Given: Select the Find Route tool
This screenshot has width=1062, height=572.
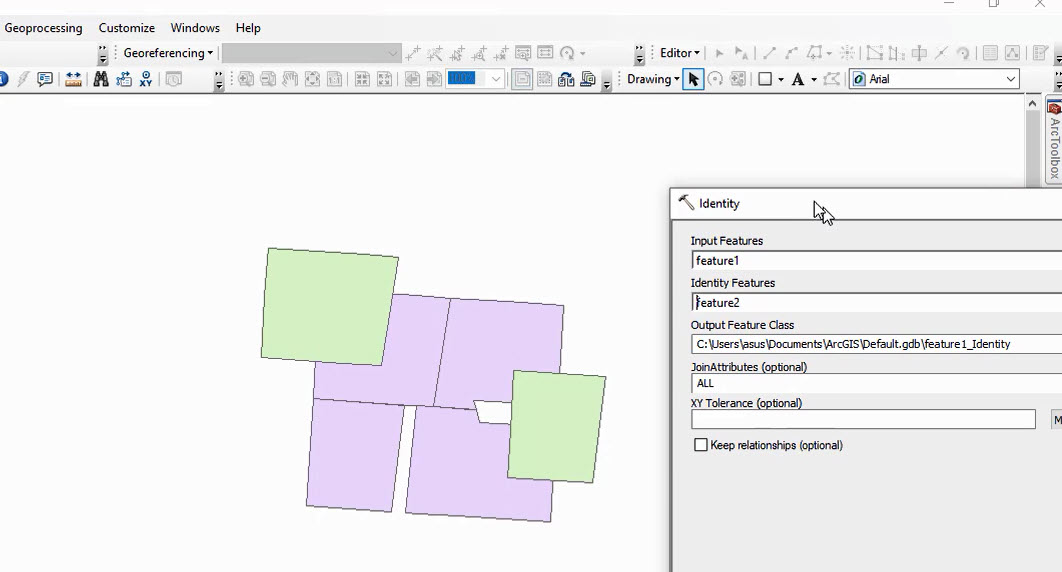Looking at the screenshot, I should (124, 79).
